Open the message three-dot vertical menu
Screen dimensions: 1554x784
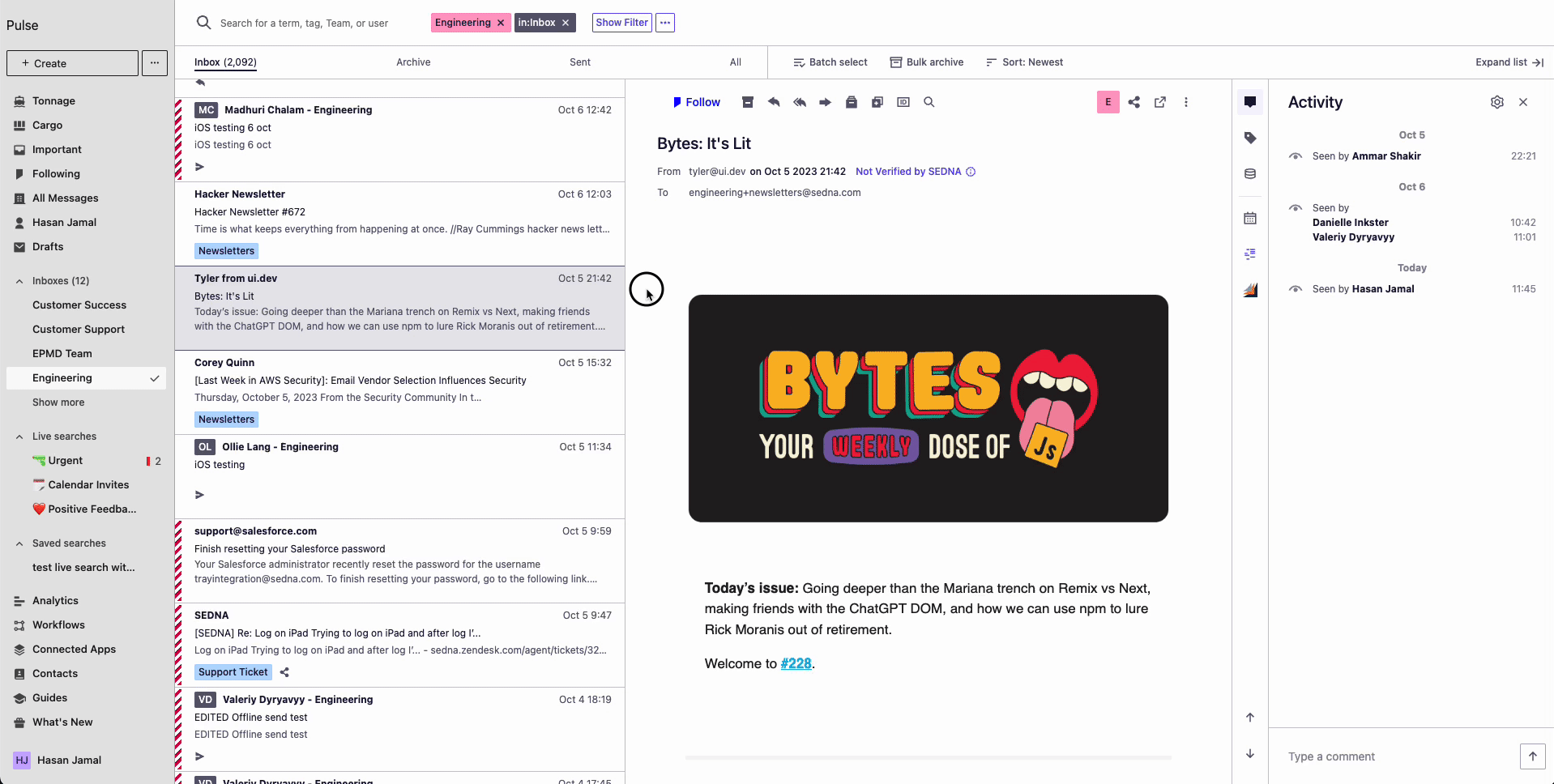pos(1186,102)
